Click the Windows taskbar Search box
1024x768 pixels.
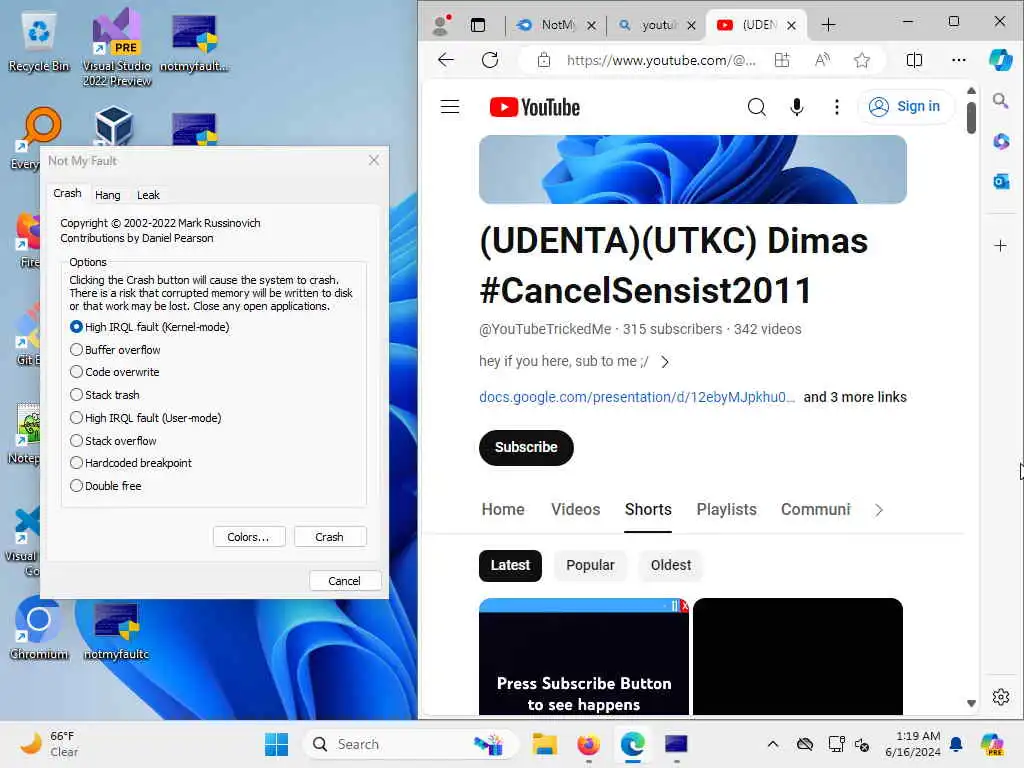[411, 744]
